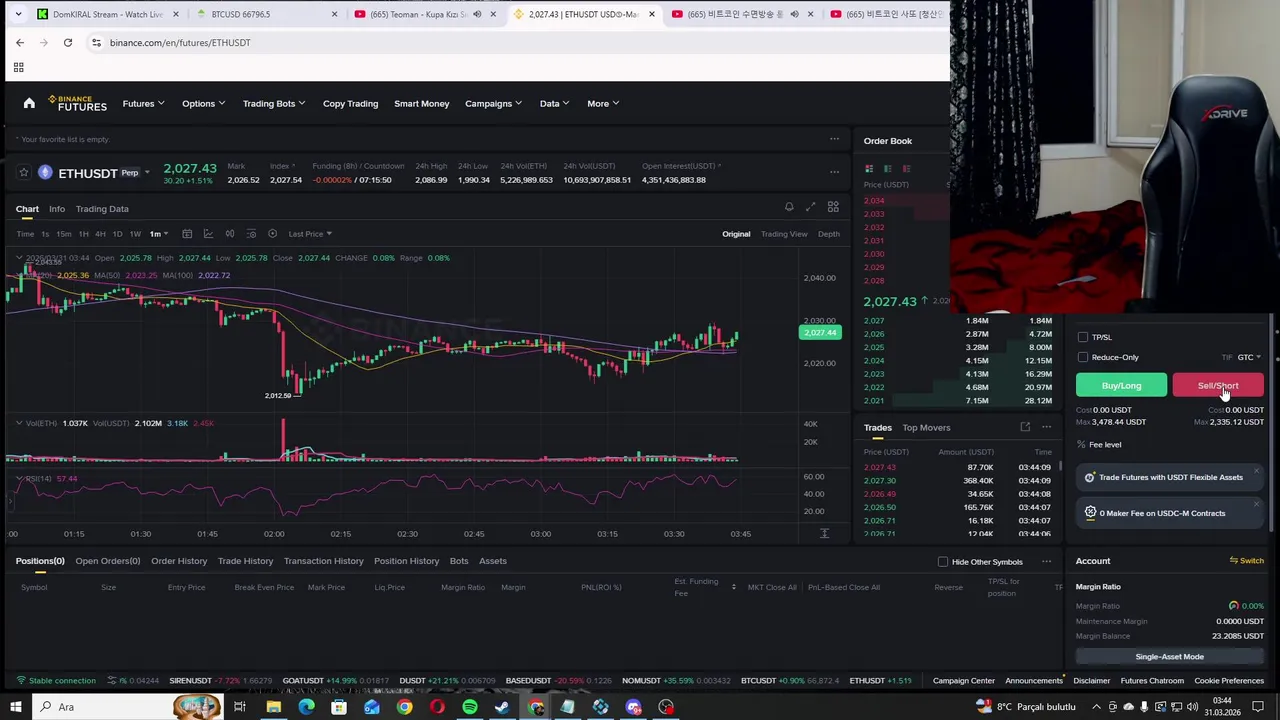Open the Position History tab
Viewport: 1280px width, 720px height.
[406, 561]
